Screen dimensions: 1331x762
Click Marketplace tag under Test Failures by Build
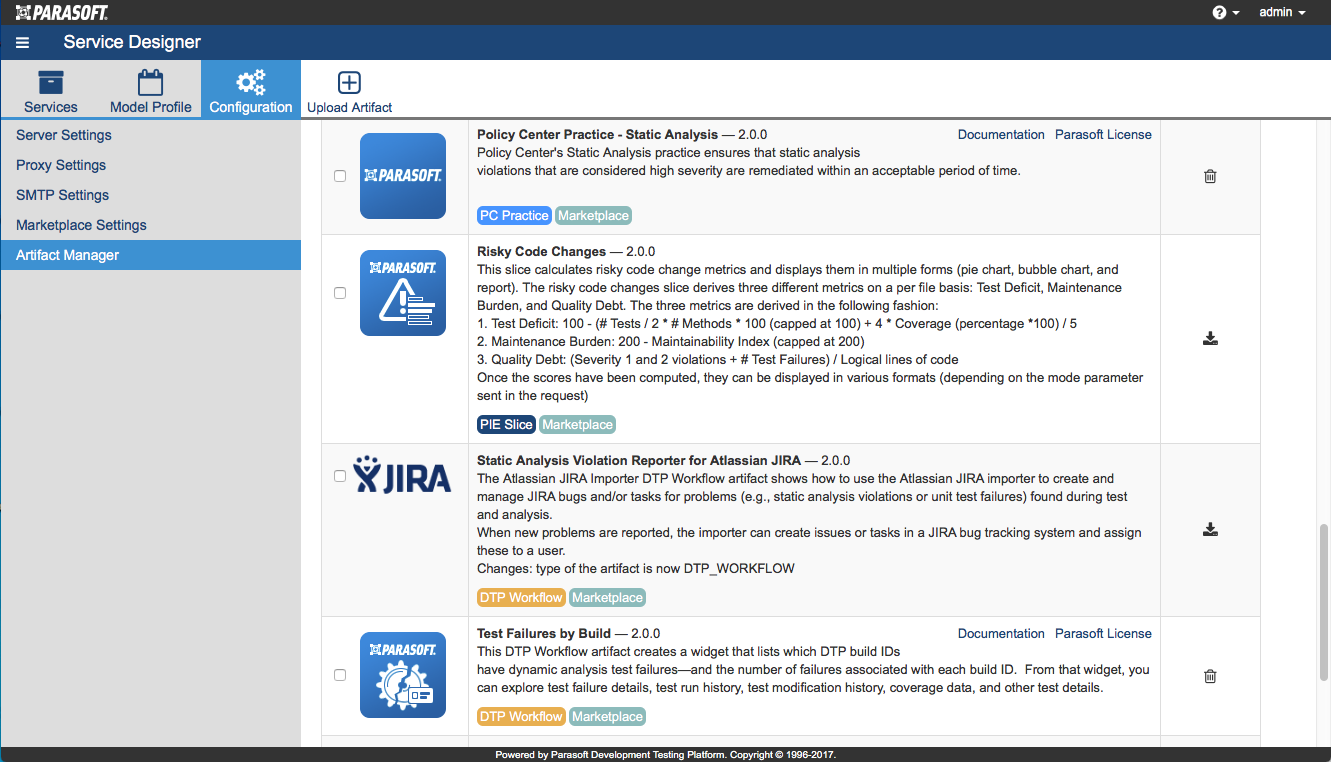click(x=607, y=716)
